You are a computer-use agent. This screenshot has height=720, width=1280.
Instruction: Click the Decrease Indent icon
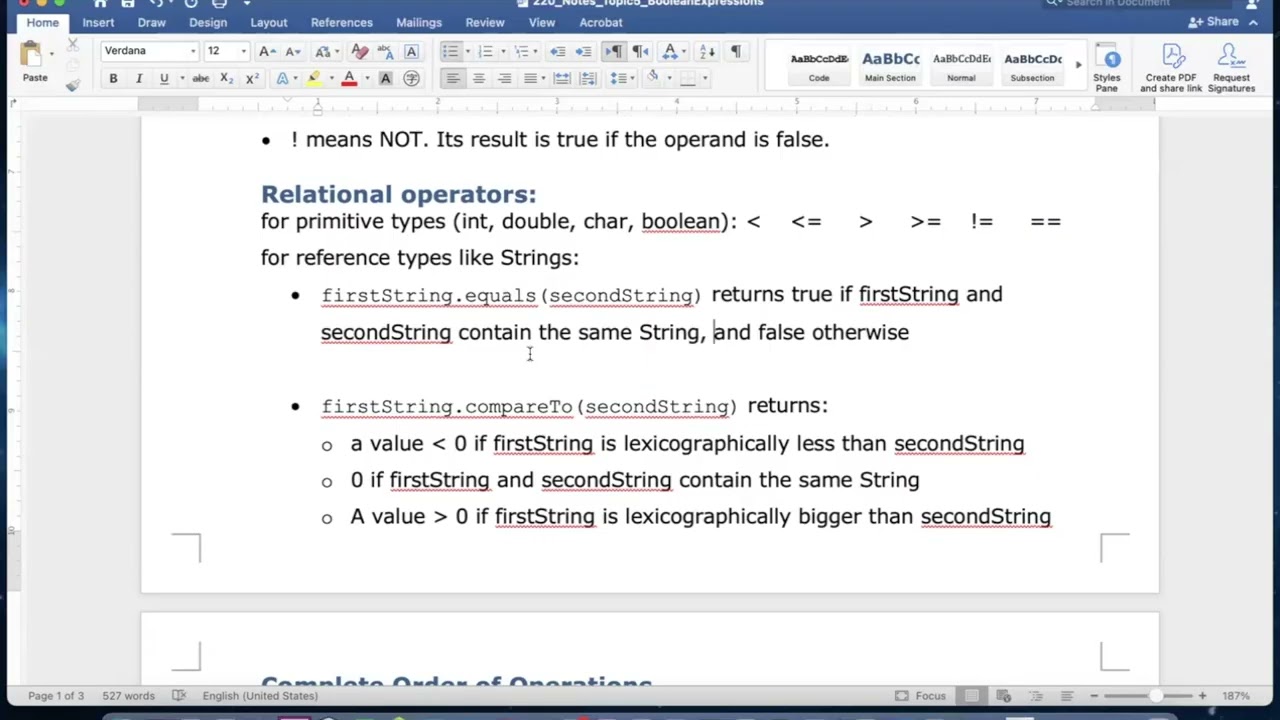(x=558, y=51)
